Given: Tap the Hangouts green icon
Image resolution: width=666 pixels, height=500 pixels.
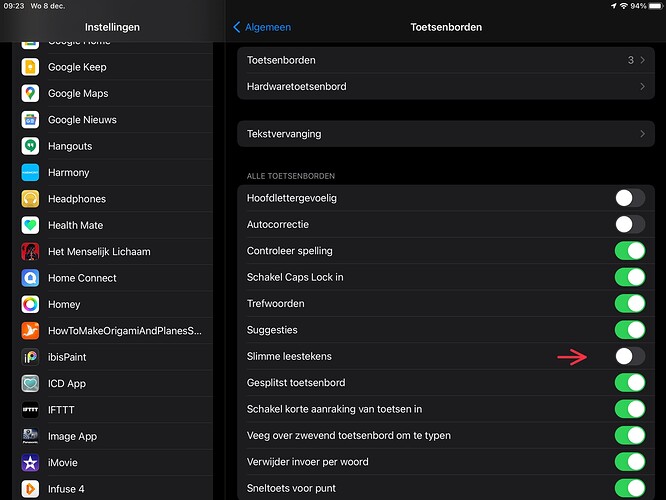Looking at the screenshot, I should (x=30, y=146).
